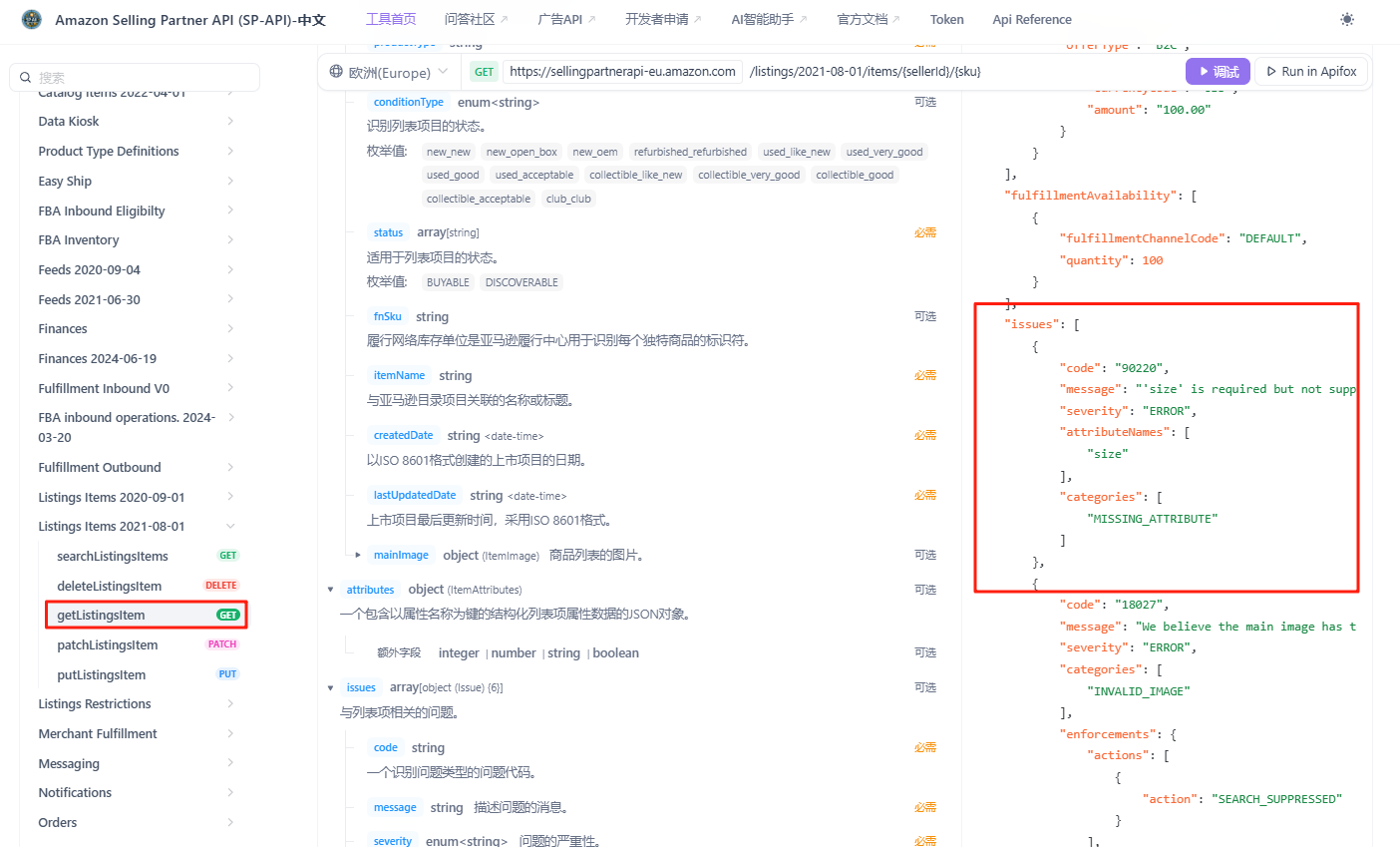
Task: Click the conditionType field tag
Action: tap(409, 102)
